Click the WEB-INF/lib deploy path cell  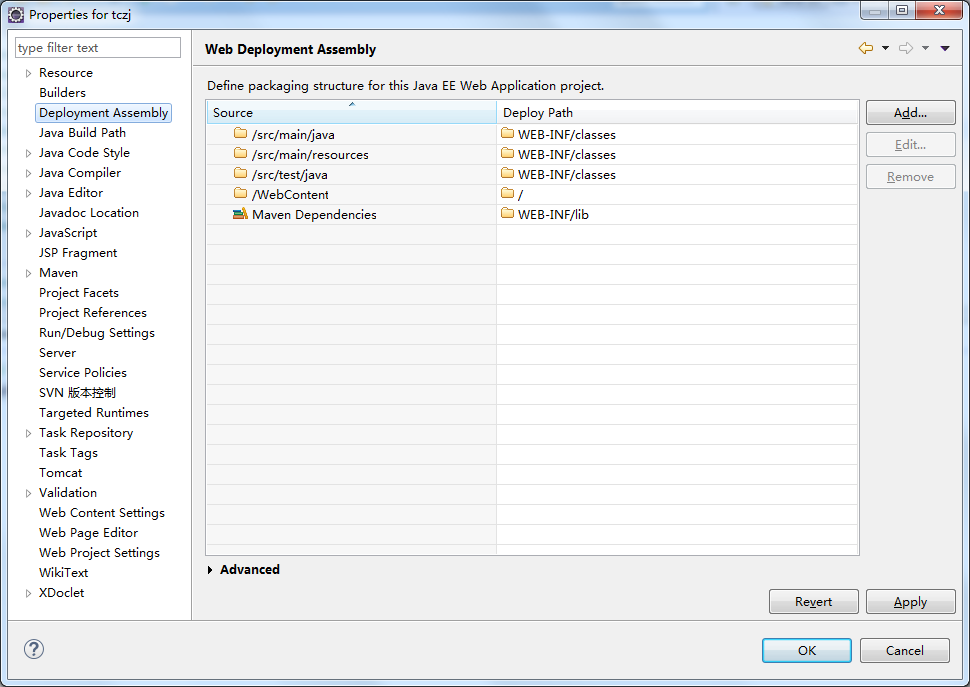(x=677, y=215)
